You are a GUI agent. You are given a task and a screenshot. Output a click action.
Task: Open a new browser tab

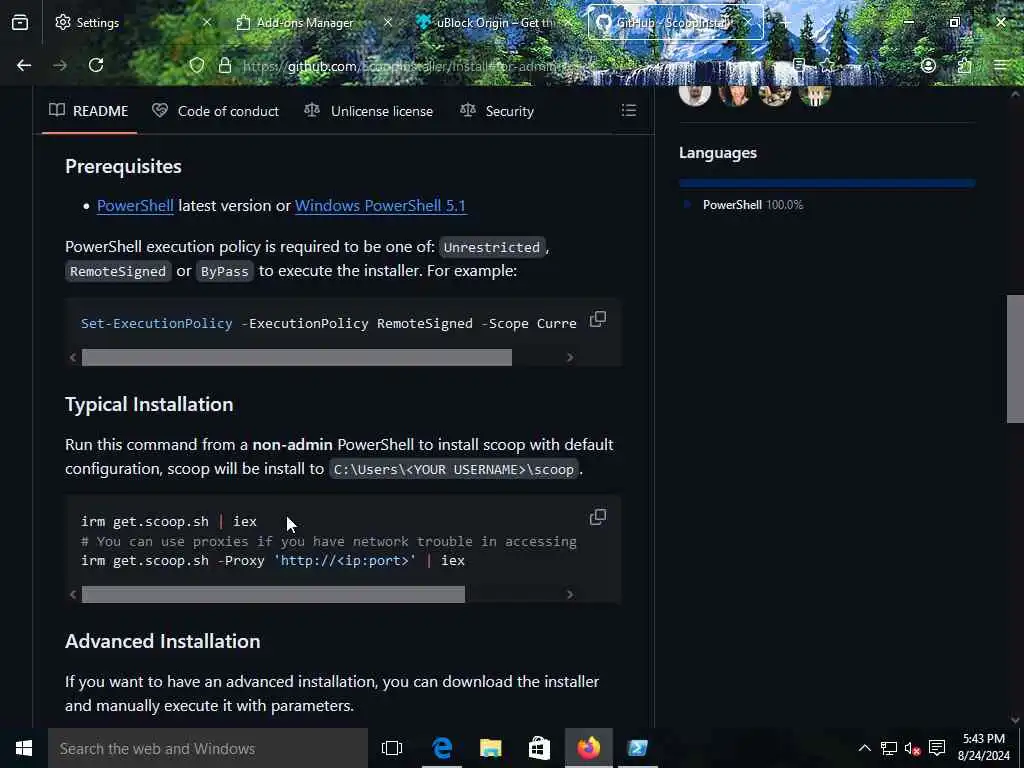(x=786, y=23)
